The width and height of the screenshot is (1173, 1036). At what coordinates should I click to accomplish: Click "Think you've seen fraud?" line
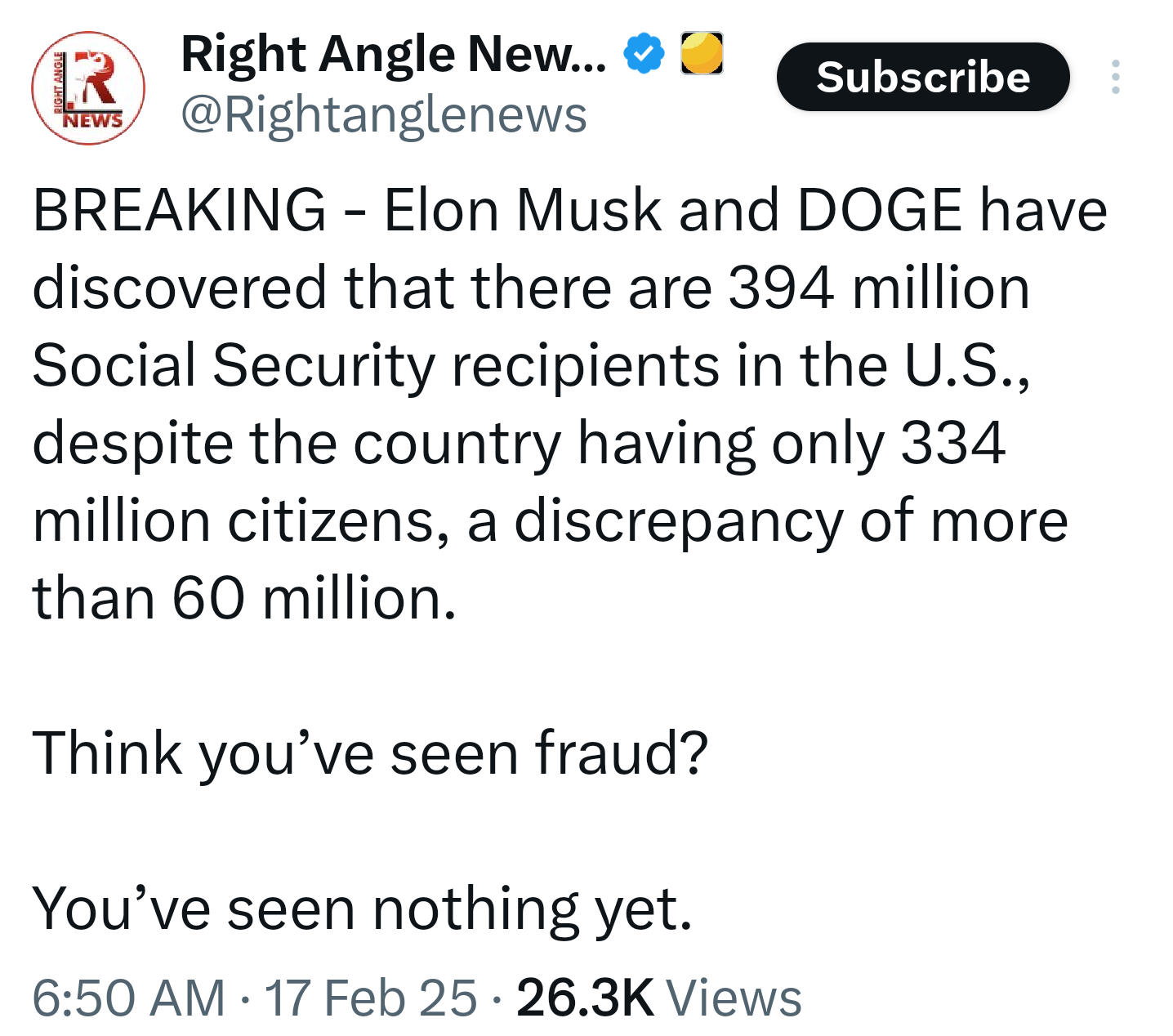point(369,752)
